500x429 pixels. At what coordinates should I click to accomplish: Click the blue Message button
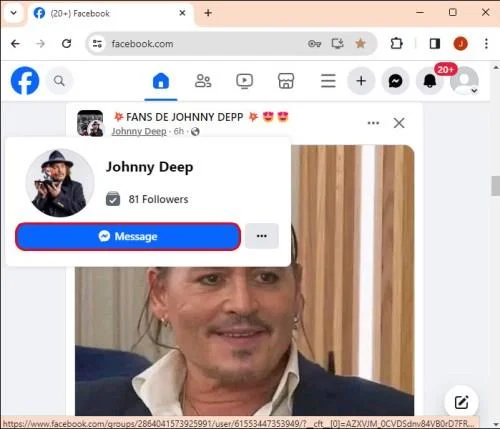(128, 236)
